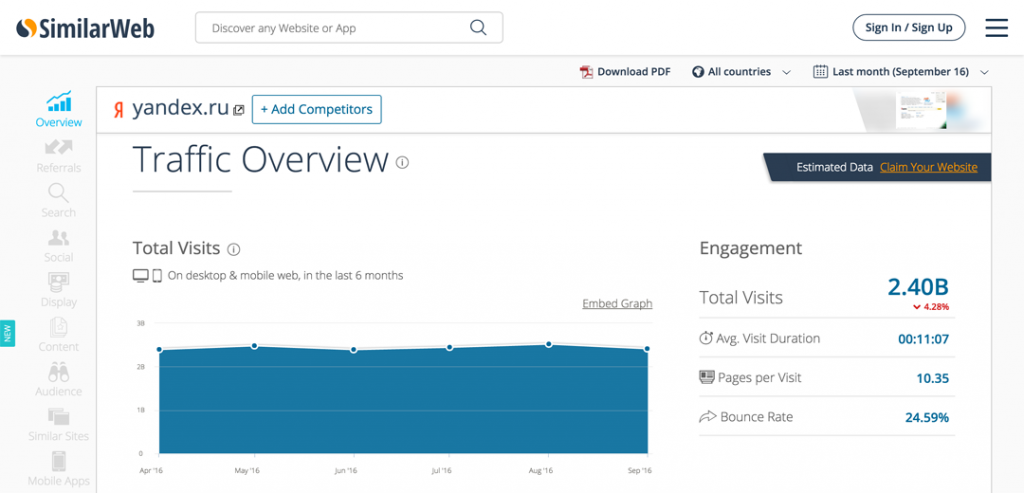Click the Jun '16 data point
Image resolution: width=1024 pixels, height=493 pixels.
353,350
